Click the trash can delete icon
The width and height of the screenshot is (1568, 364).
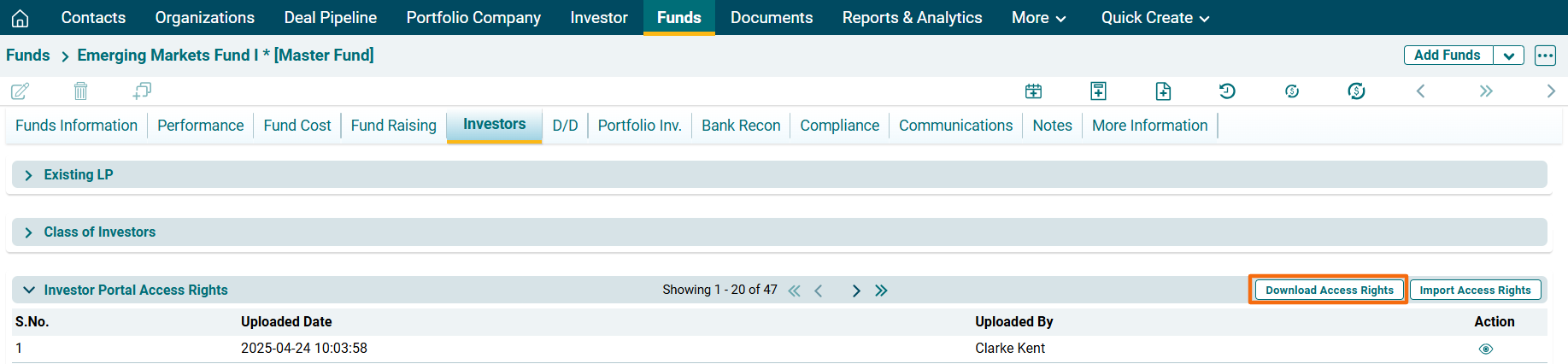(80, 91)
